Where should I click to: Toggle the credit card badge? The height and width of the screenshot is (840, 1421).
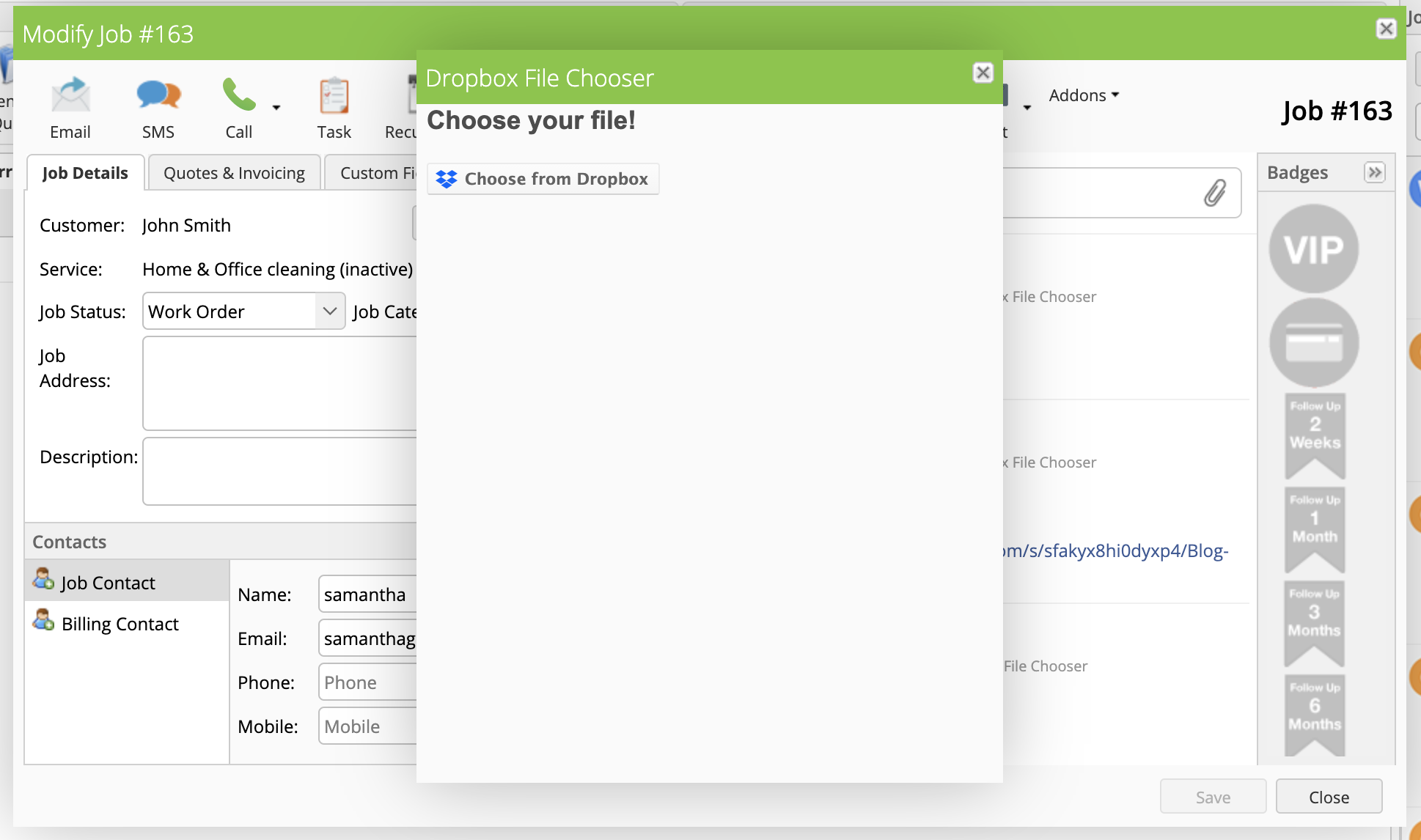tap(1313, 342)
